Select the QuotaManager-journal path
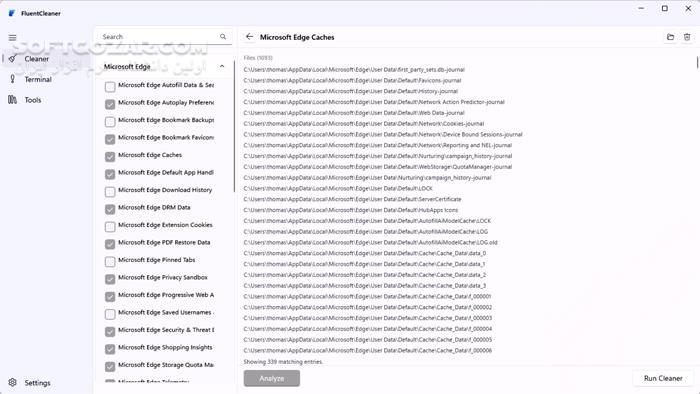Image resolution: width=700 pixels, height=394 pixels. click(x=378, y=167)
